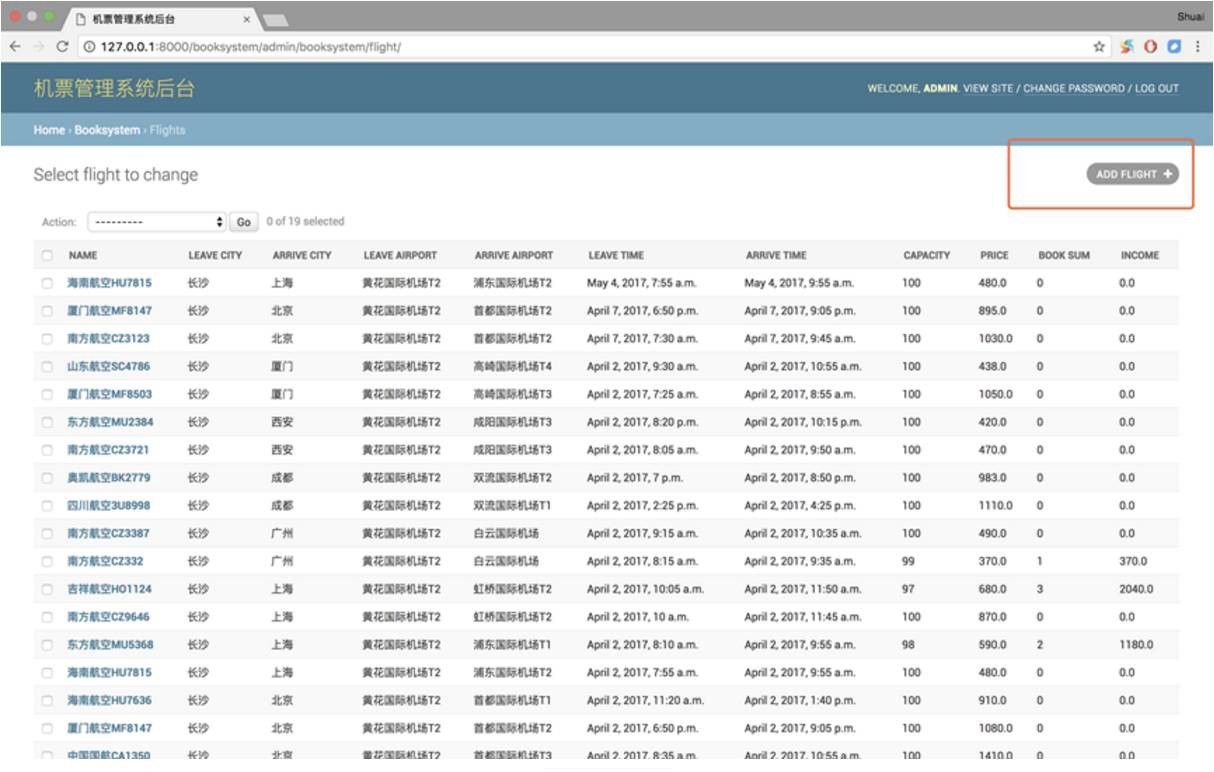Go to Home breadcrumb
The image size is (1214, 772).
pyautogui.click(x=49, y=130)
